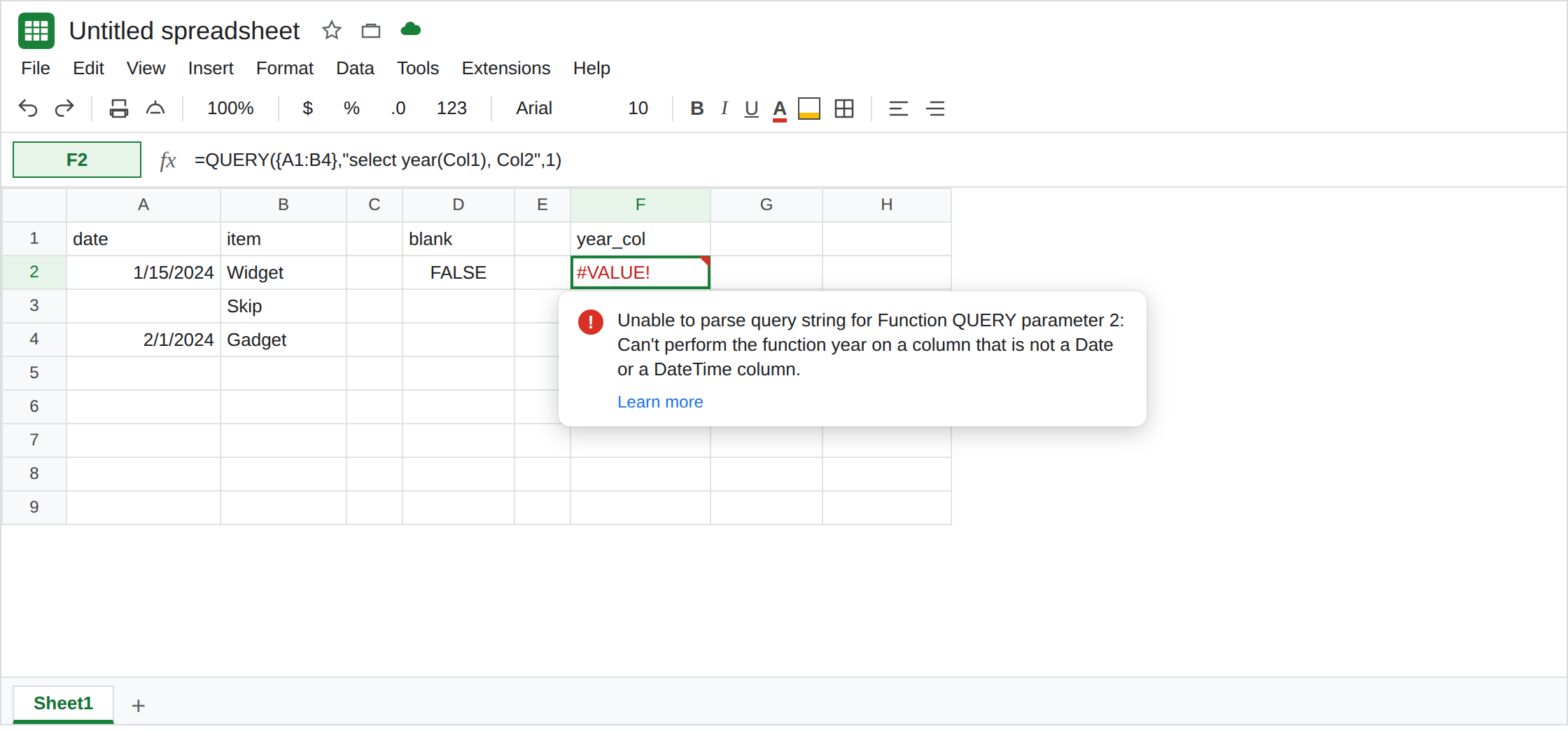Open the File menu

click(36, 68)
